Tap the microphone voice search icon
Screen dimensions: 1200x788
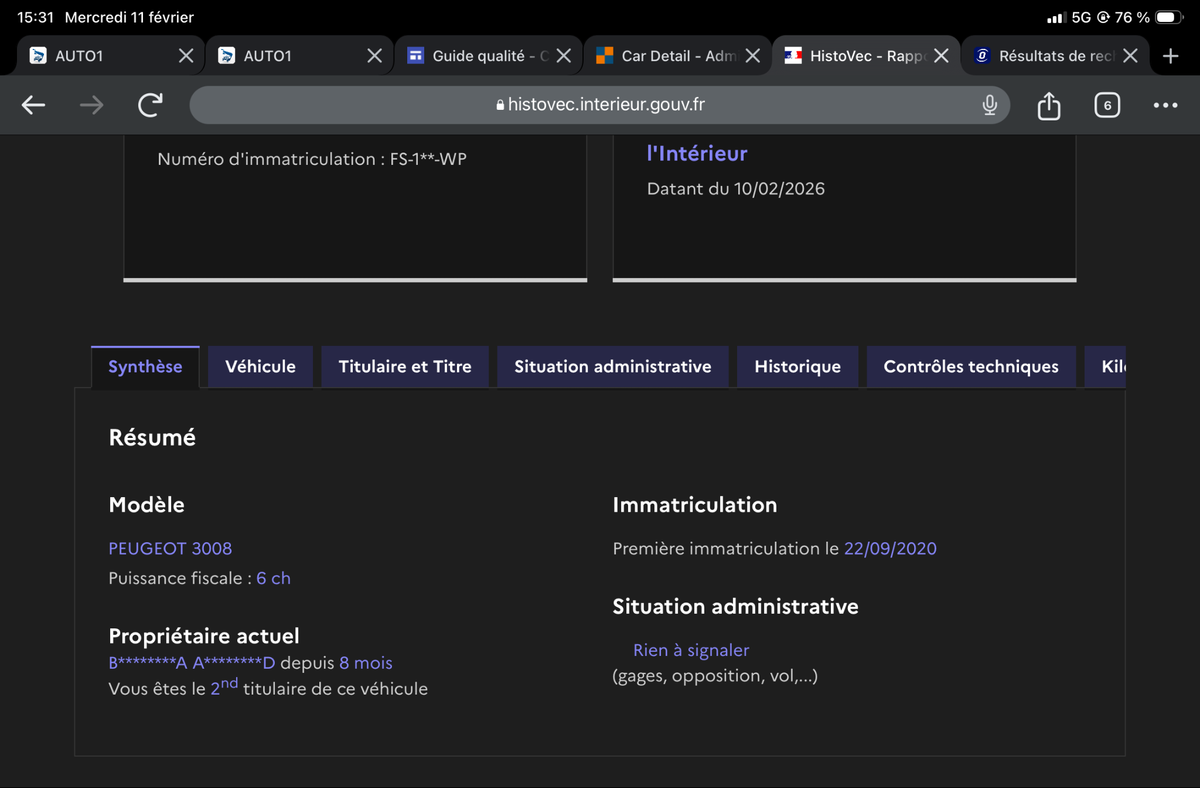tap(989, 105)
